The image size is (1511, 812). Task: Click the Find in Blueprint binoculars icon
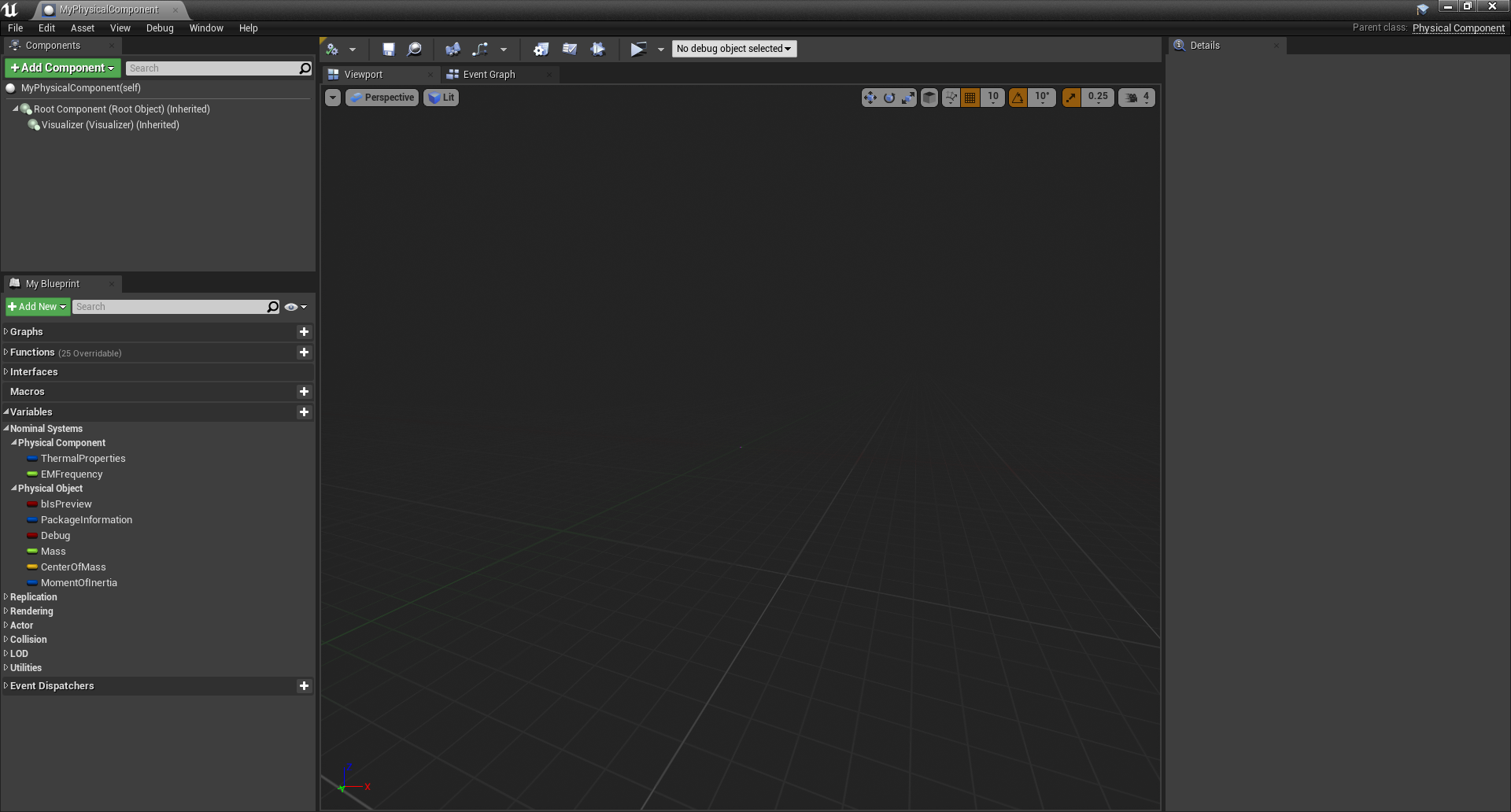pyautogui.click(x=453, y=49)
